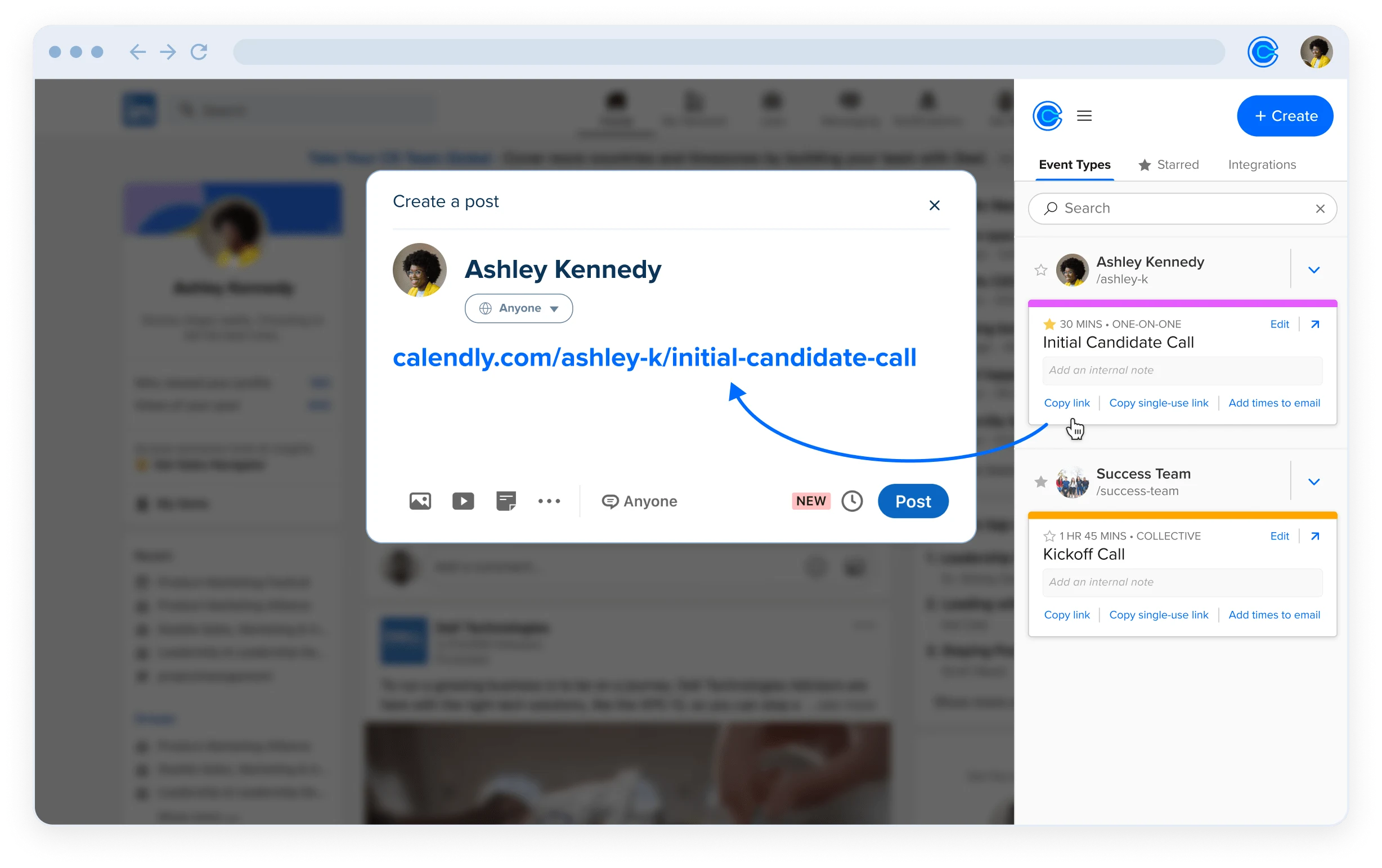Click the image attachment icon in post editor

[419, 501]
